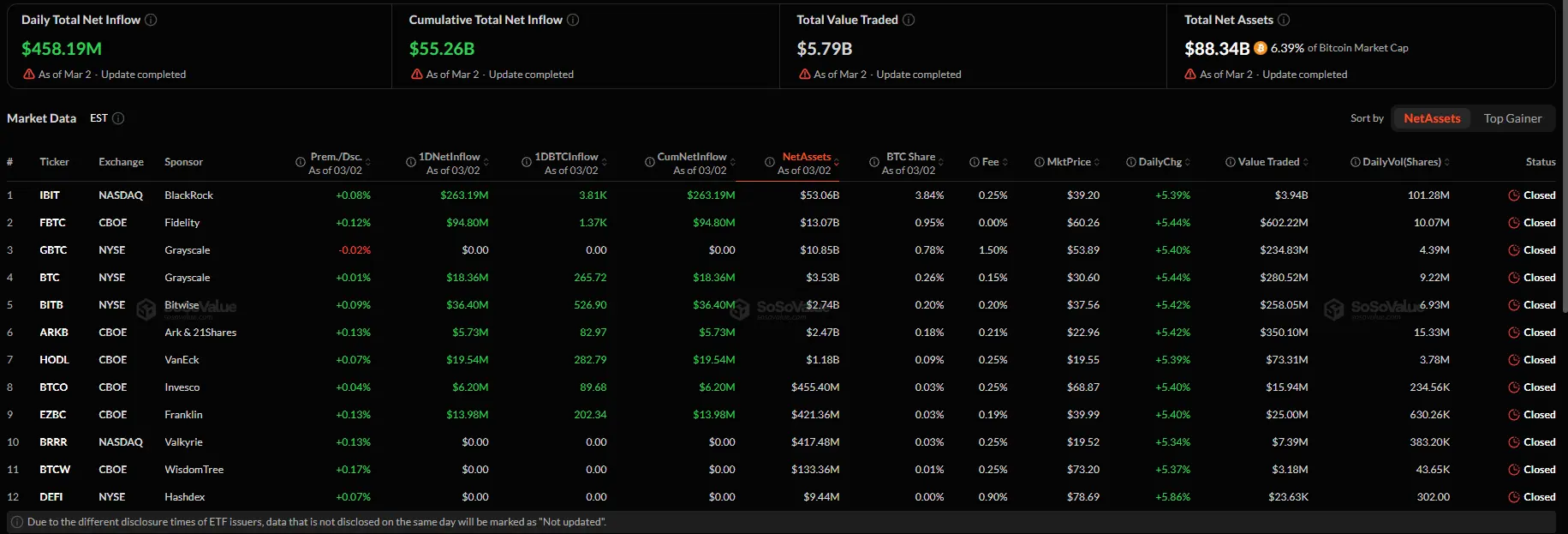Screen dimensions: 1568x534
Task: Sort table by 1DBTCInflow arrows
Action: (x=605, y=162)
